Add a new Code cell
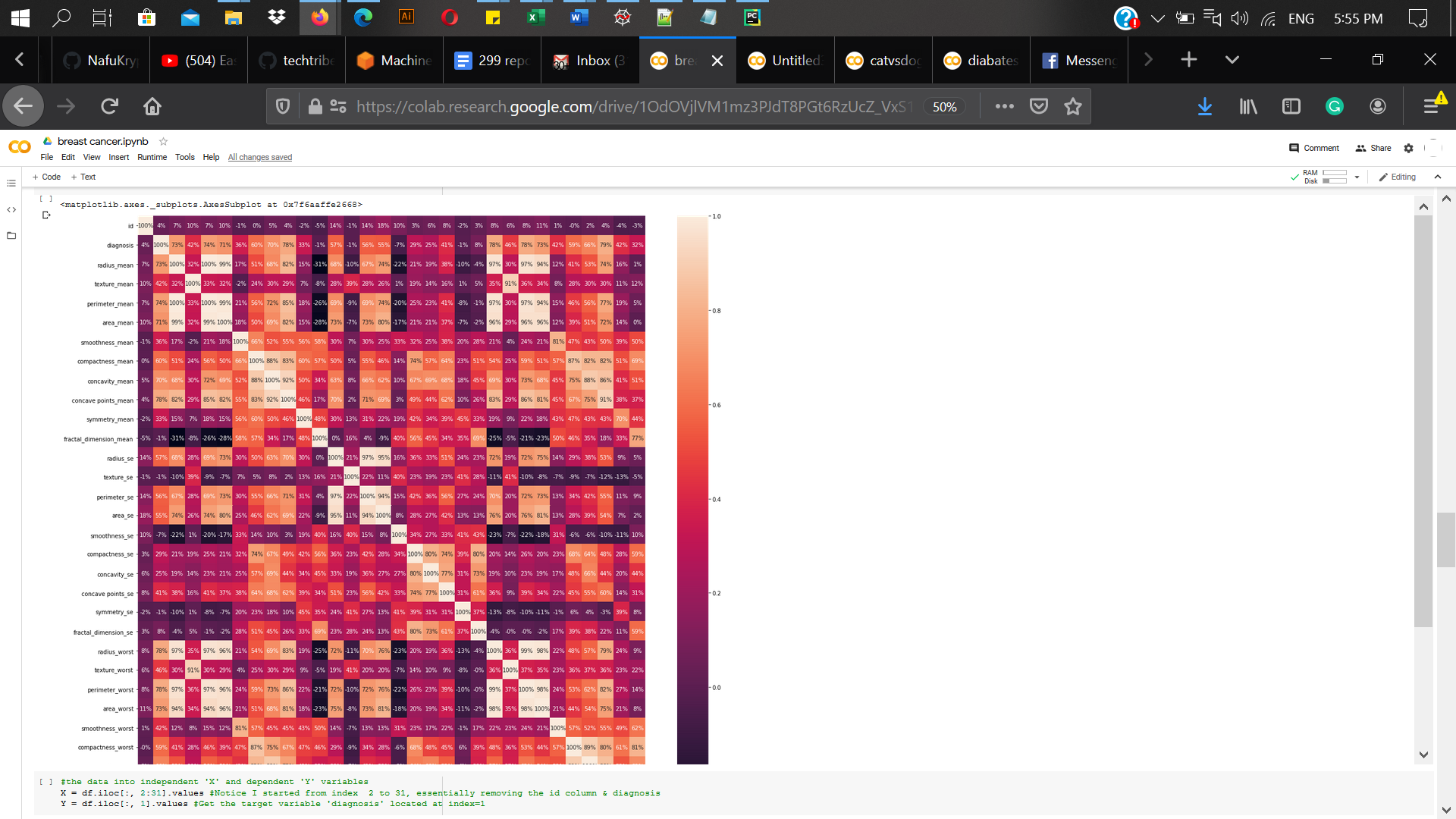 click(46, 177)
